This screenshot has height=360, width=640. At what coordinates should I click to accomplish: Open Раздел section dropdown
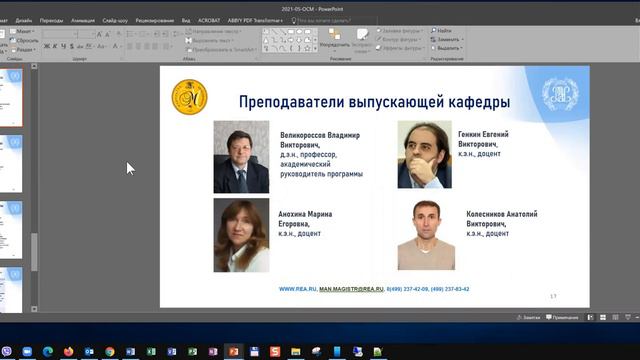click(23, 49)
